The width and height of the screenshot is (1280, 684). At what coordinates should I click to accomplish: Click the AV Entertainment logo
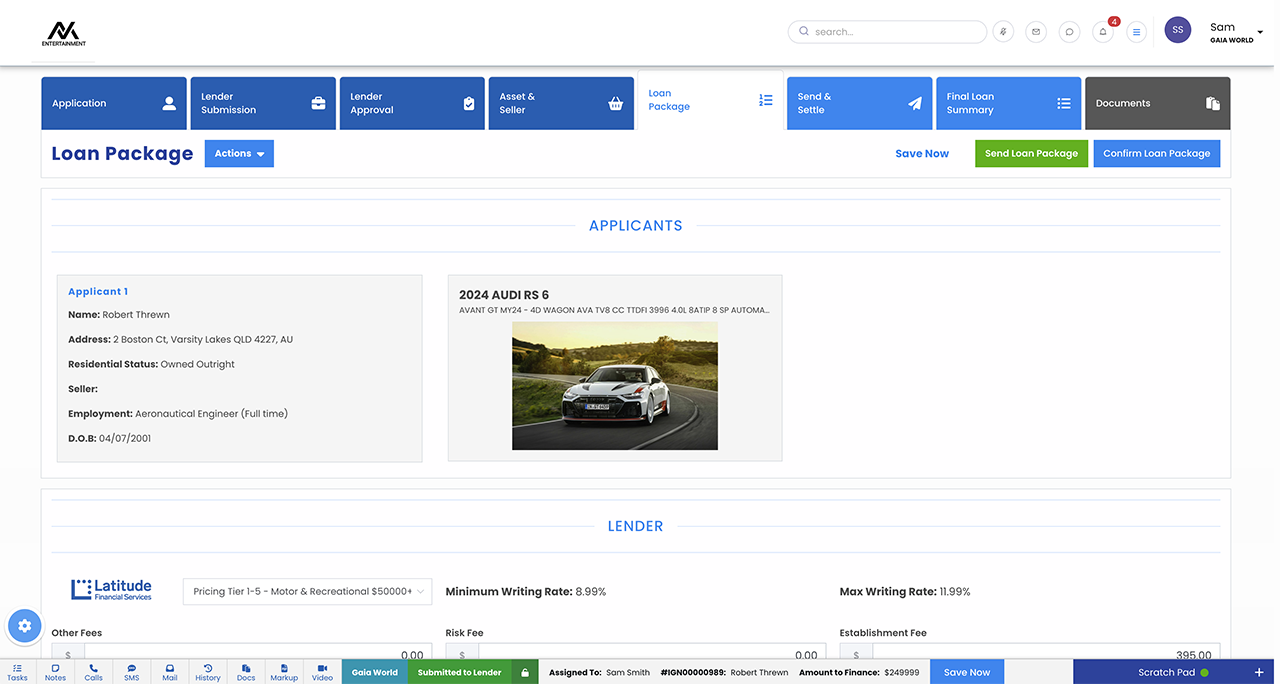[x=64, y=33]
